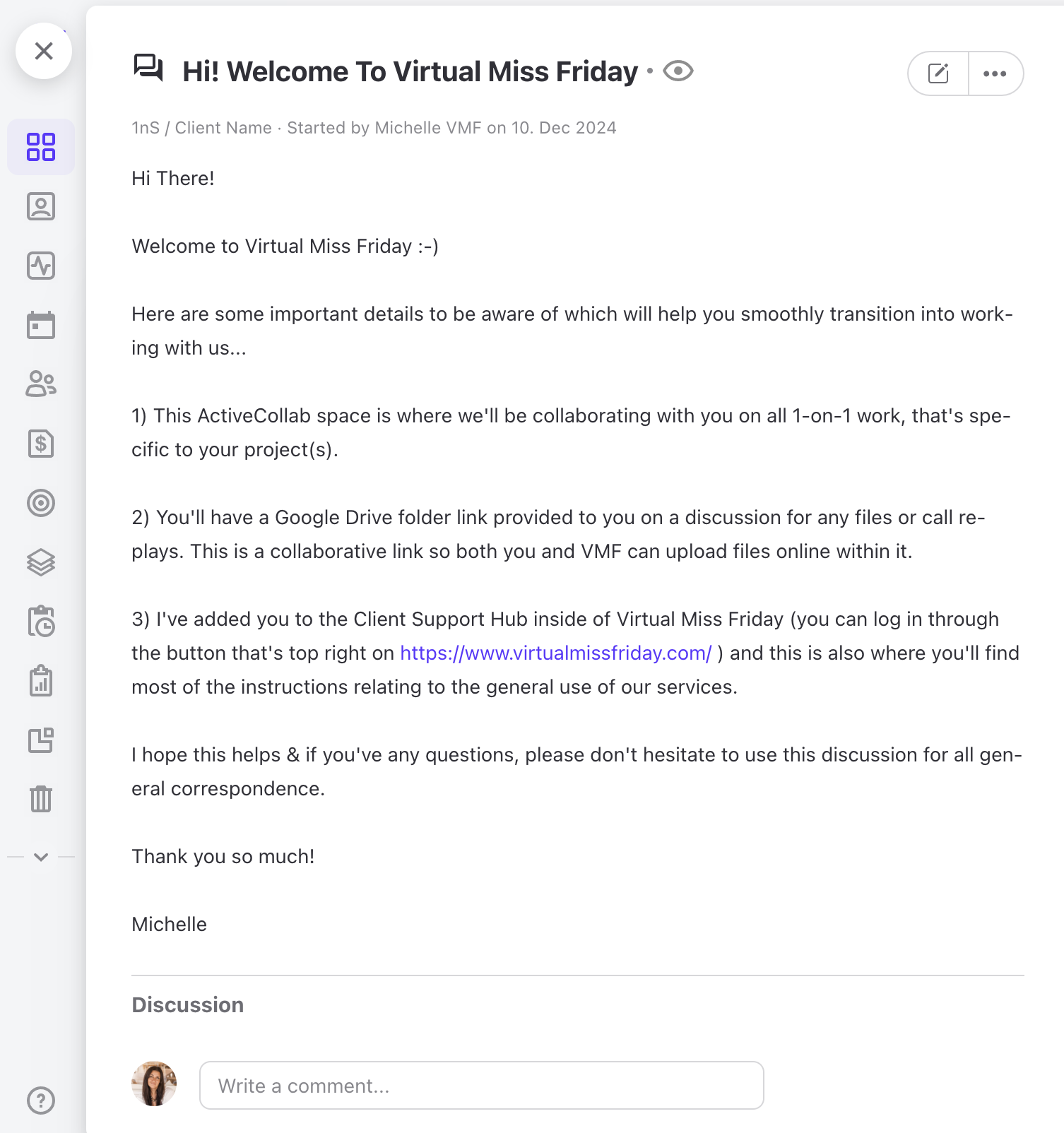Open the dashboard grid icon in sidebar
This screenshot has height=1133, width=1064.
pyautogui.click(x=41, y=147)
